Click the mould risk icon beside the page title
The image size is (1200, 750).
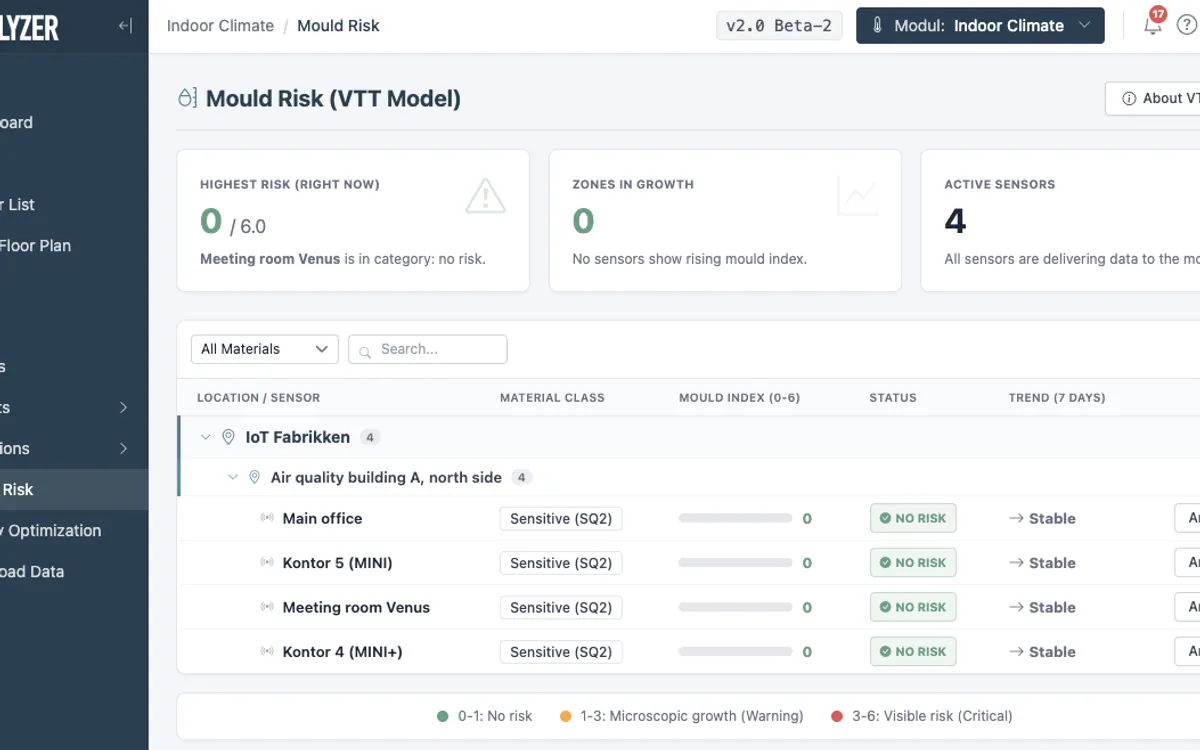tap(187, 98)
